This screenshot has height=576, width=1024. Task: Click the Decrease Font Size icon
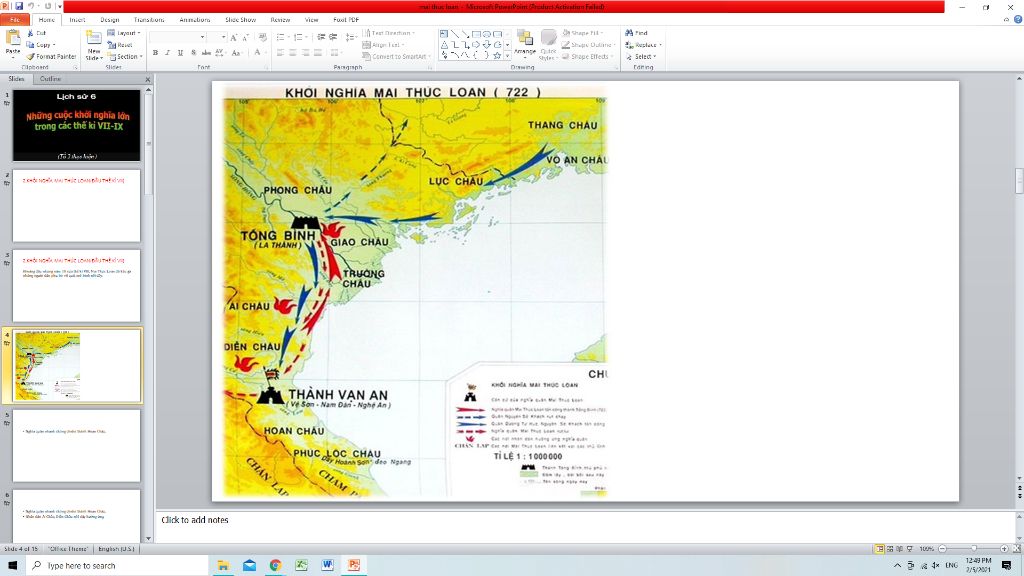[246, 38]
